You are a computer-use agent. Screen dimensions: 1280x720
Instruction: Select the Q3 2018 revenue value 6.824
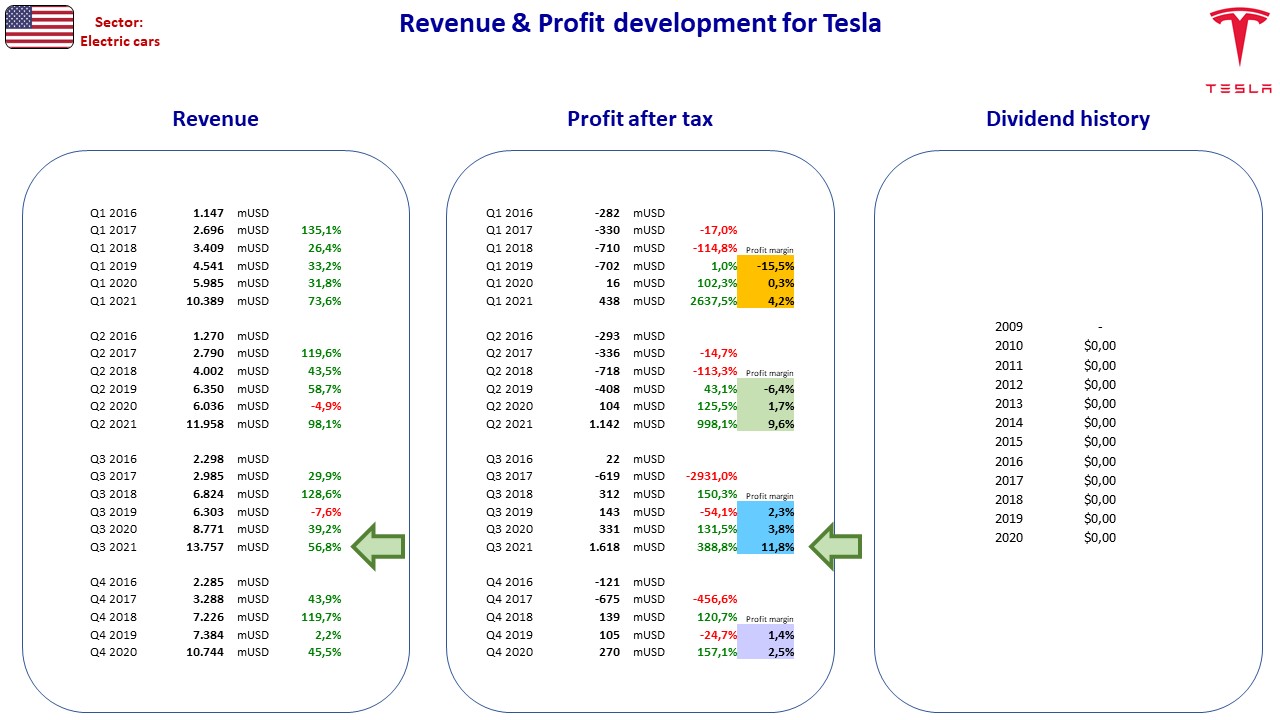(x=207, y=494)
